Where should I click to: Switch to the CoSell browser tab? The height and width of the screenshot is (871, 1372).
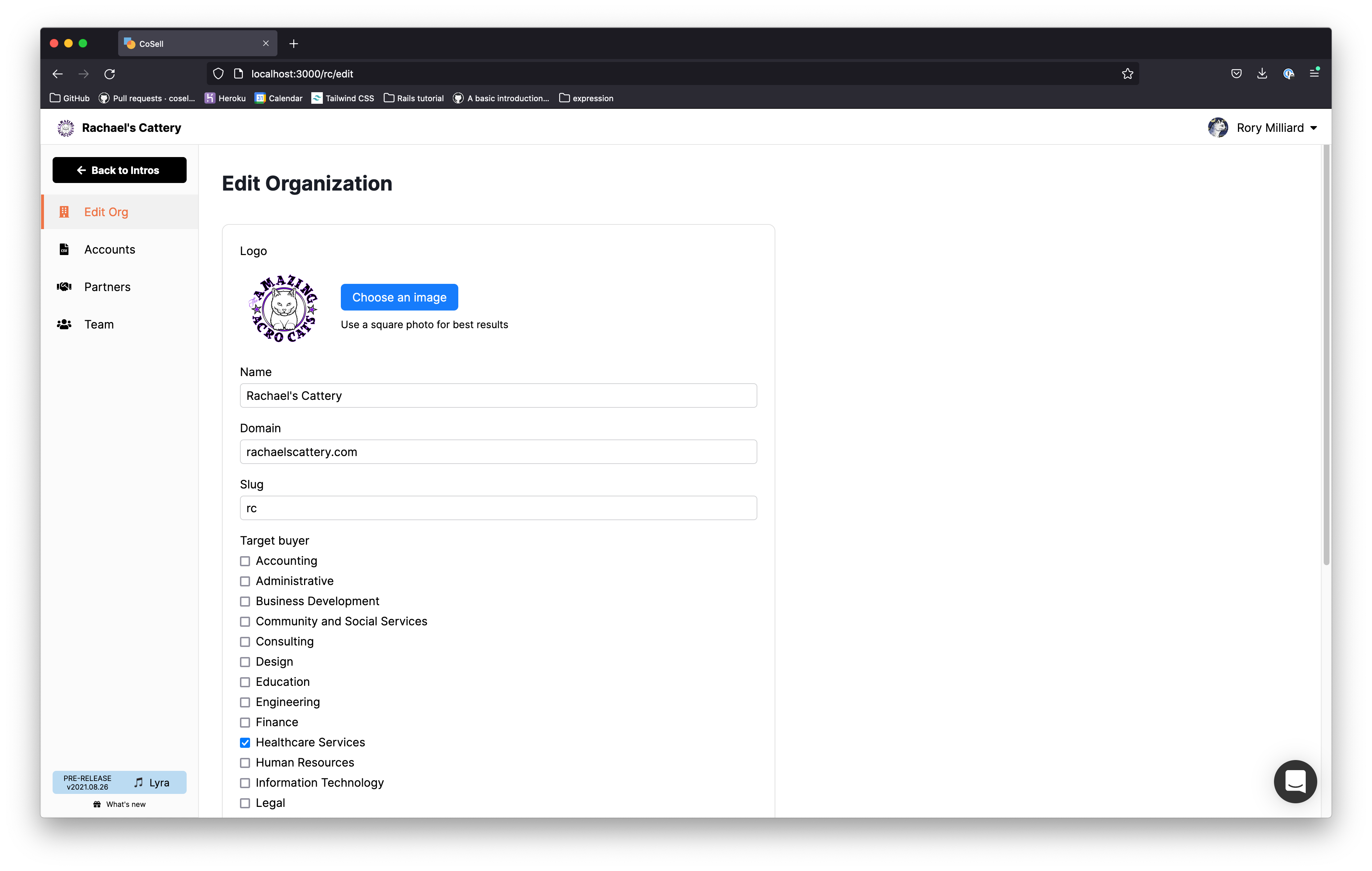(197, 44)
